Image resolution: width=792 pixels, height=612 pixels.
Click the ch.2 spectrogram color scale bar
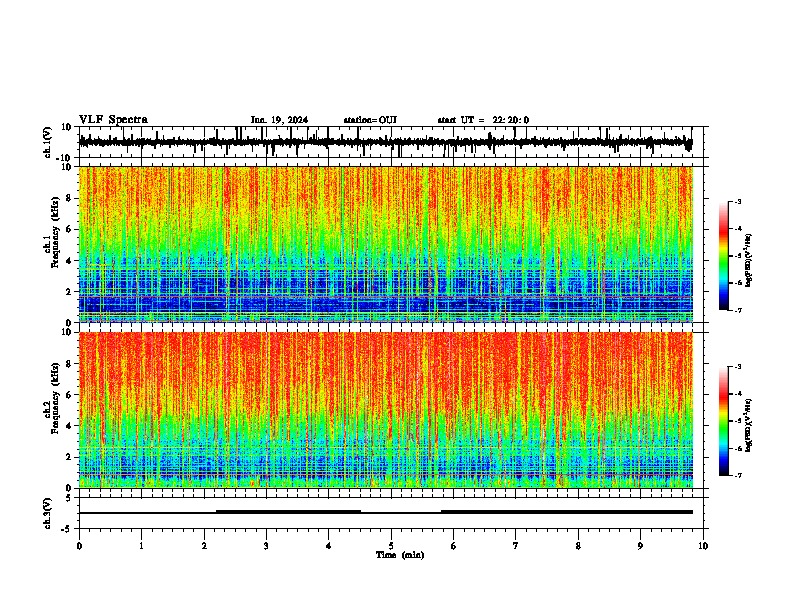(724, 421)
